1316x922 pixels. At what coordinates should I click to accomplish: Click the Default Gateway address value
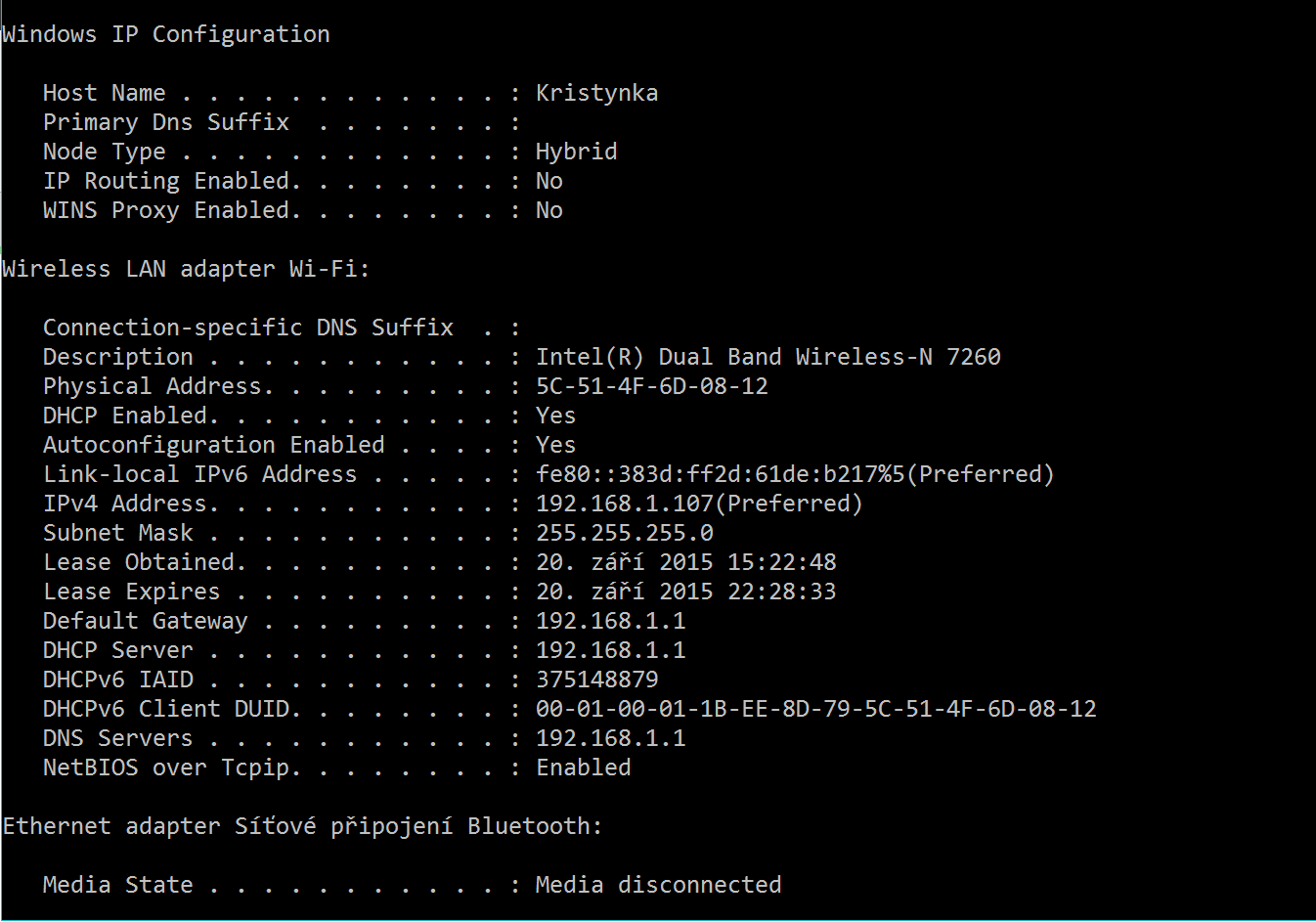click(610, 621)
